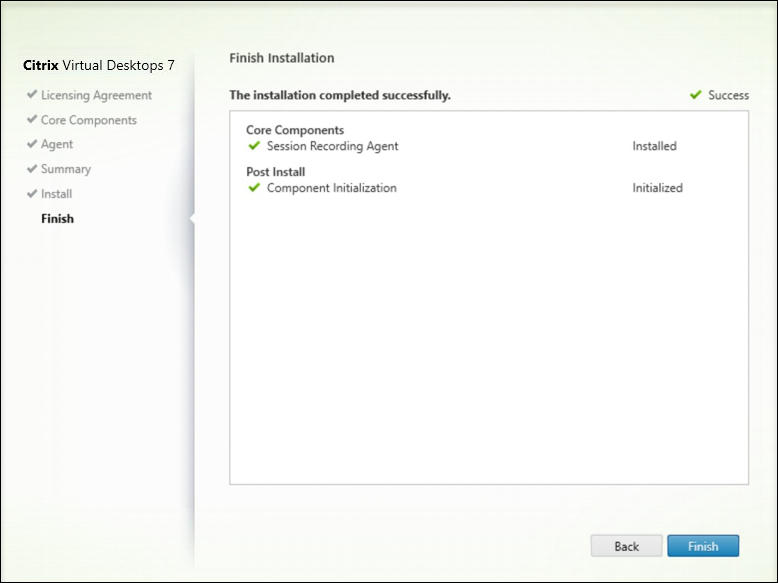Viewport: 778px width, 583px height.
Task: Click checkmark icon beside Core Components step
Action: click(32, 120)
